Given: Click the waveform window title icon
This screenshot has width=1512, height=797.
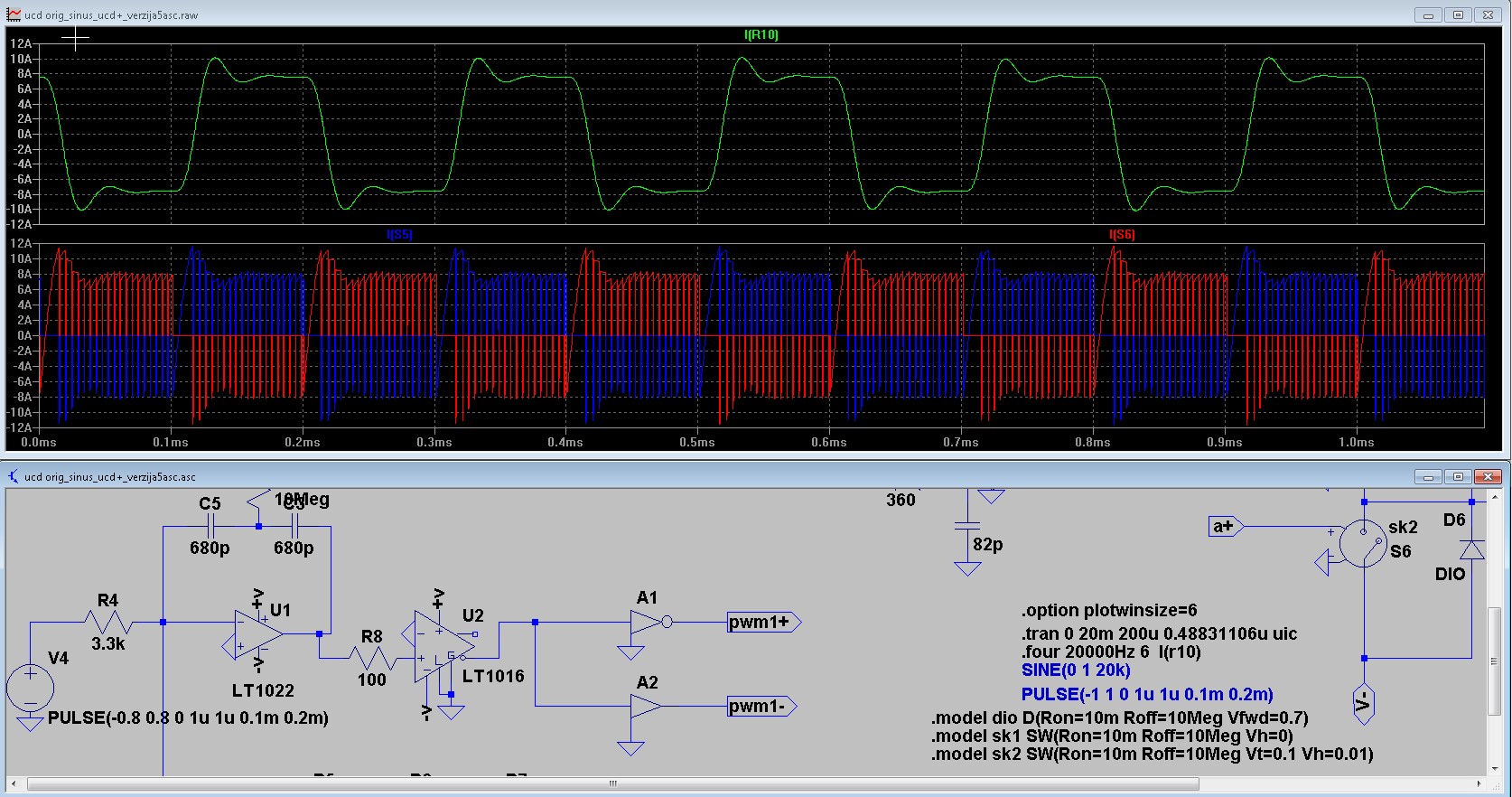Looking at the screenshot, I should (14, 14).
